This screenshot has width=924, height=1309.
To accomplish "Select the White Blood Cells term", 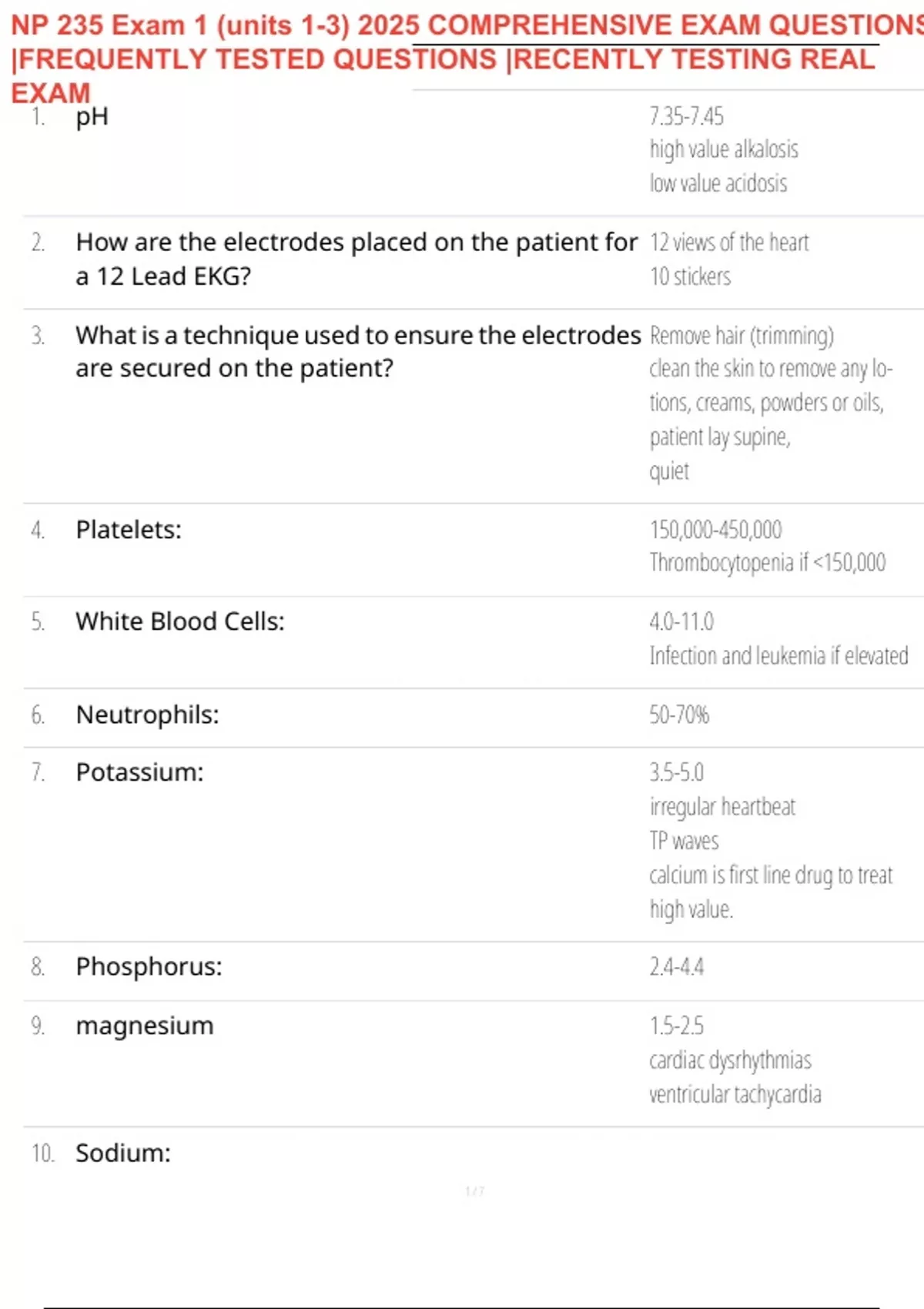I will [x=180, y=621].
